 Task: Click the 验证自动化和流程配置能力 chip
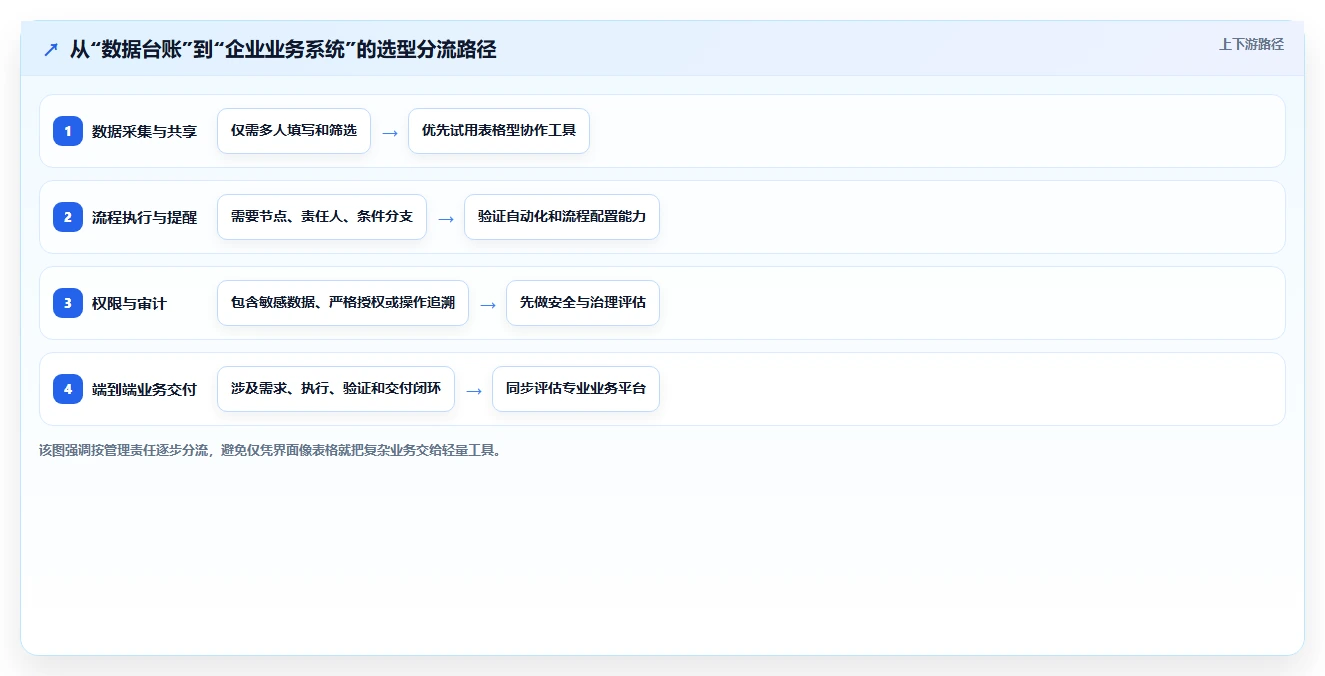tap(562, 217)
